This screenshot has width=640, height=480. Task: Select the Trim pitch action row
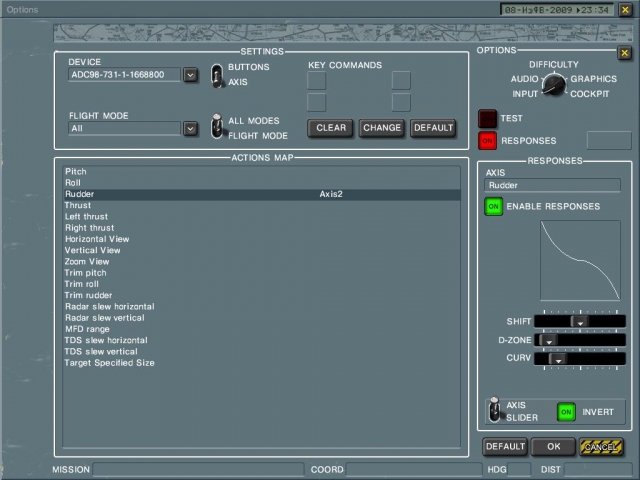pos(262,273)
